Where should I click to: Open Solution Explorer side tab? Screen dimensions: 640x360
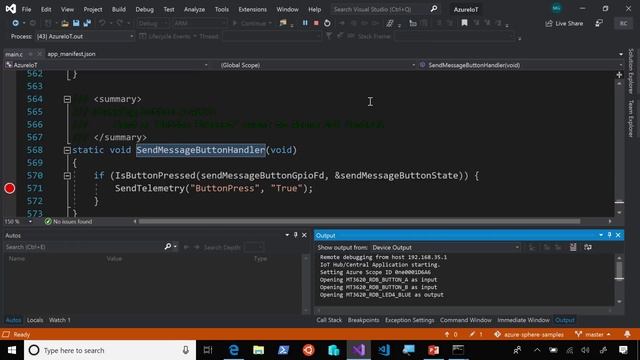point(631,71)
